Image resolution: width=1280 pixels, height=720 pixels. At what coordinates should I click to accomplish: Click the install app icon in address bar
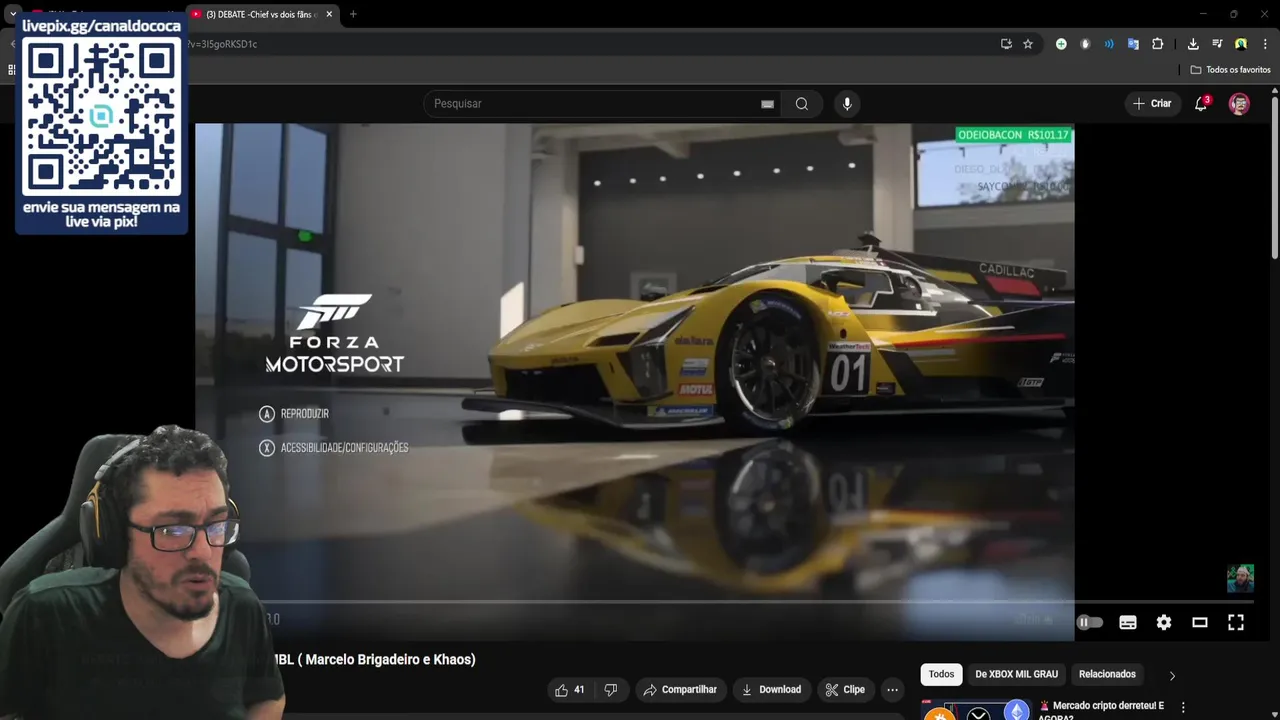[1006, 44]
